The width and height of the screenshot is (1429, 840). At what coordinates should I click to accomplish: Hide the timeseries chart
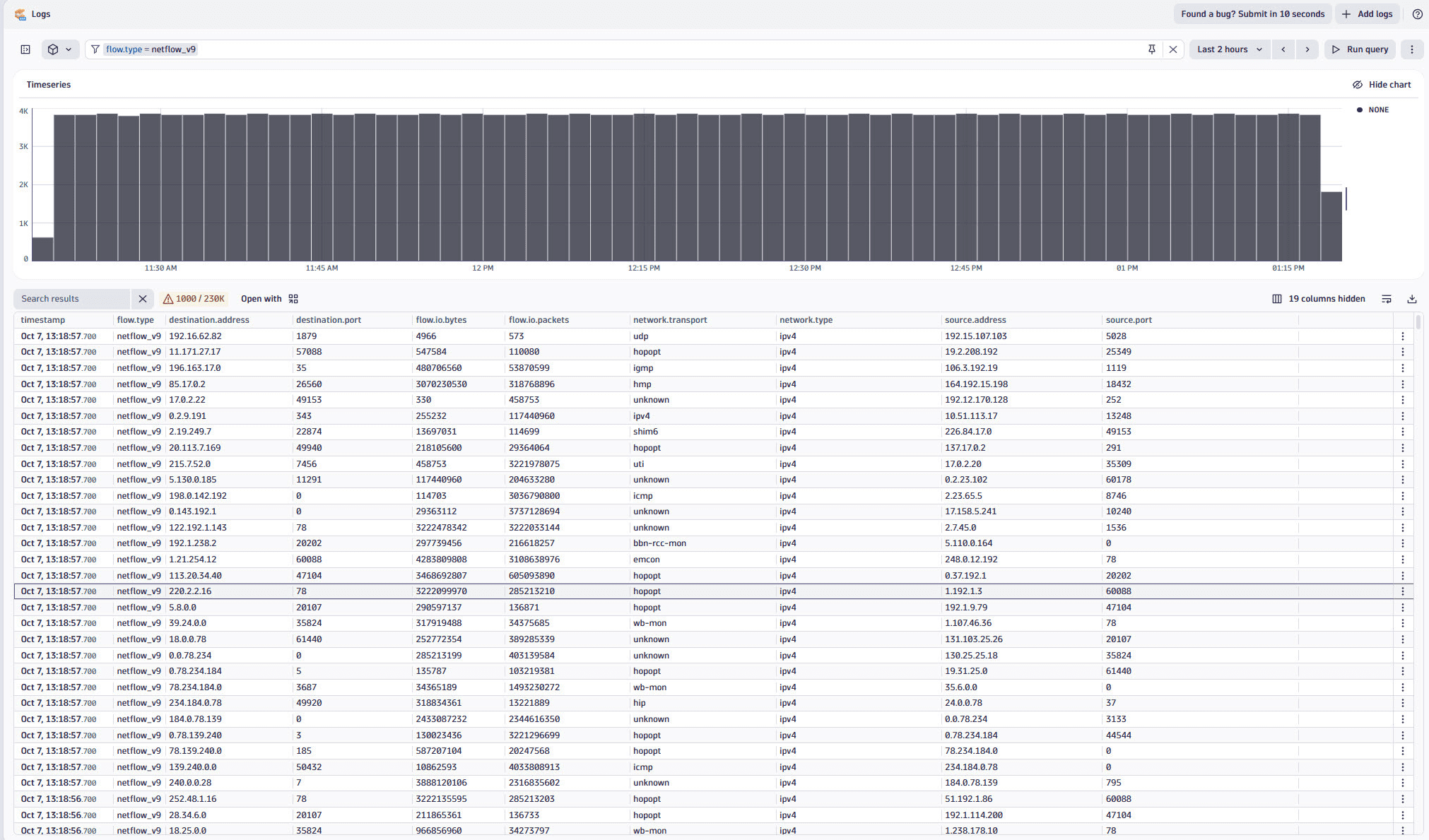1381,84
